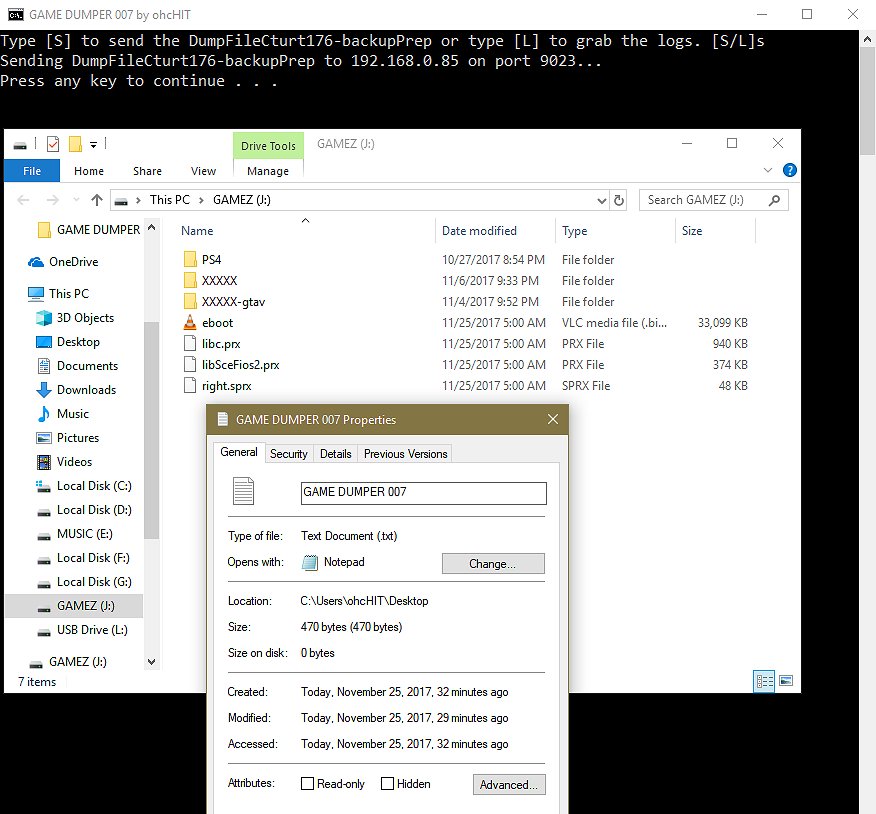
Task: Open the Manage Drive Tools tab
Action: 268,171
